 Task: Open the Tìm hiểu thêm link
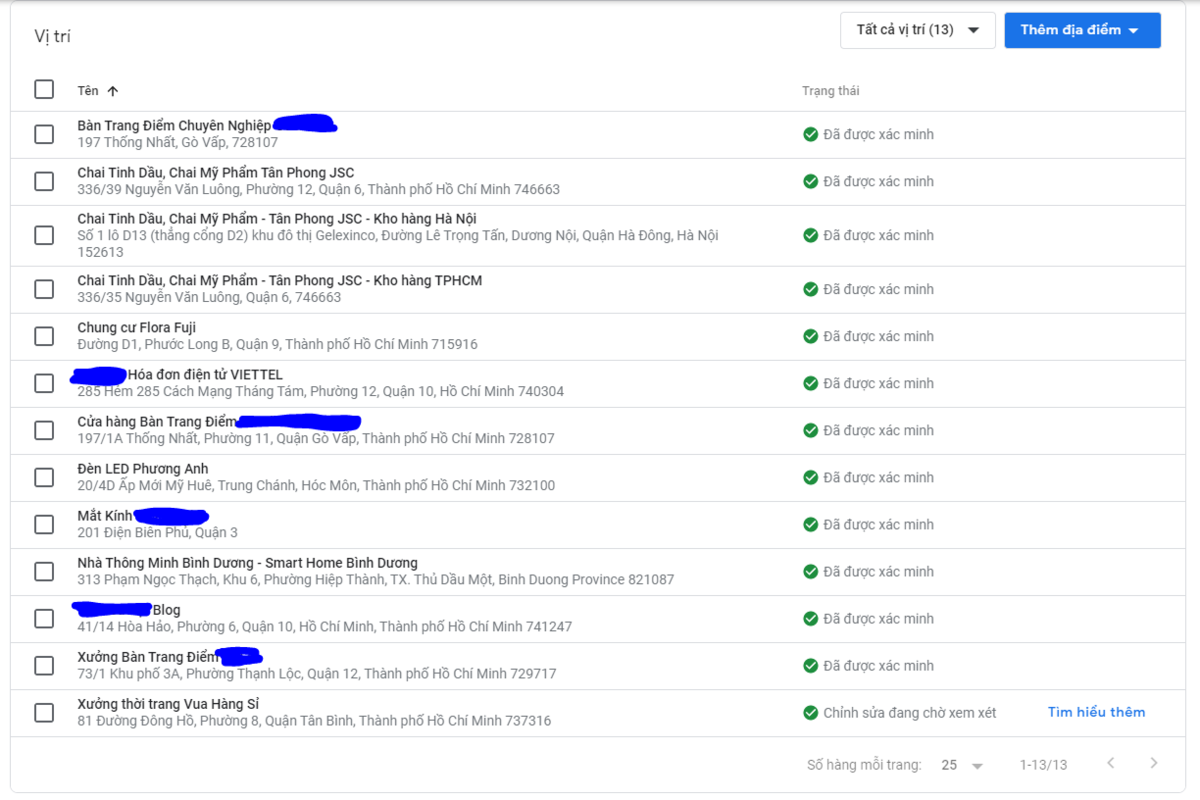click(1096, 712)
